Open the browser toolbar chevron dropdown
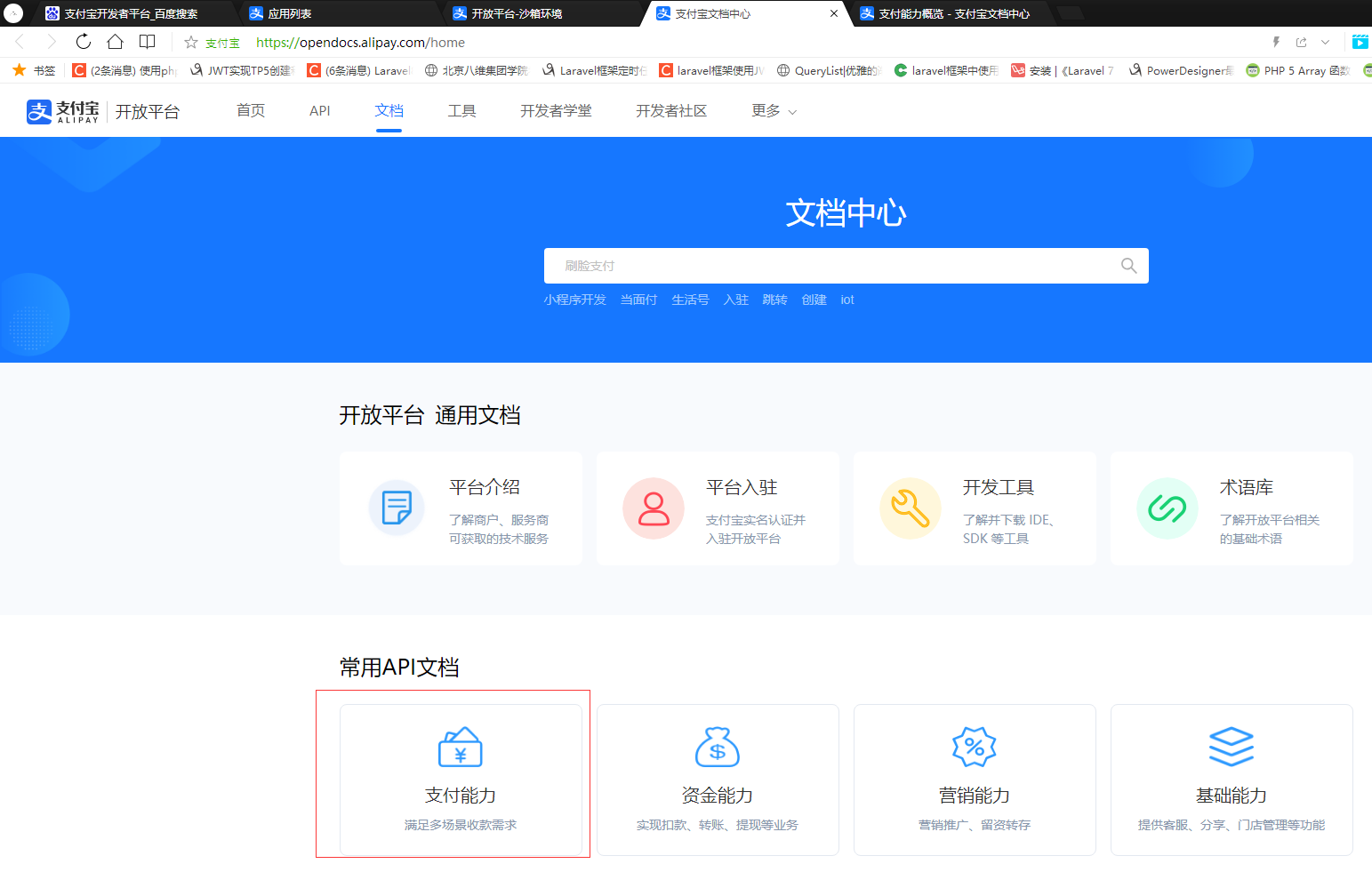The height and width of the screenshot is (896, 1372). point(1325,42)
